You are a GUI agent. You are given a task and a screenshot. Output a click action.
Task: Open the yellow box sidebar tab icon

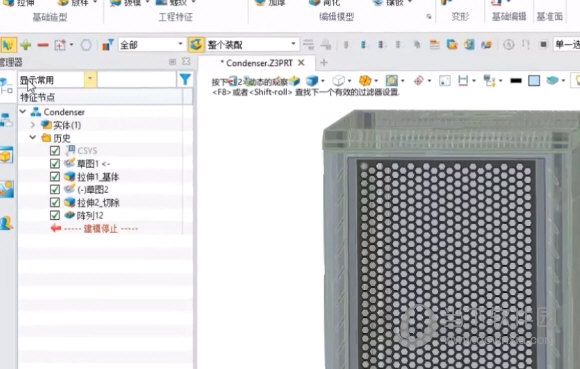pos(7,155)
